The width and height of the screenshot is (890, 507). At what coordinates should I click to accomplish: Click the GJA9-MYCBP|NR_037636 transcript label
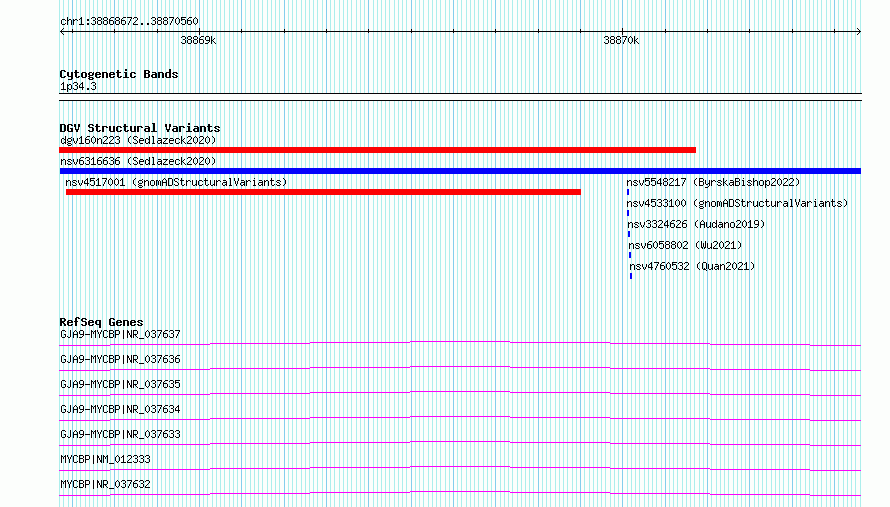tap(120, 359)
